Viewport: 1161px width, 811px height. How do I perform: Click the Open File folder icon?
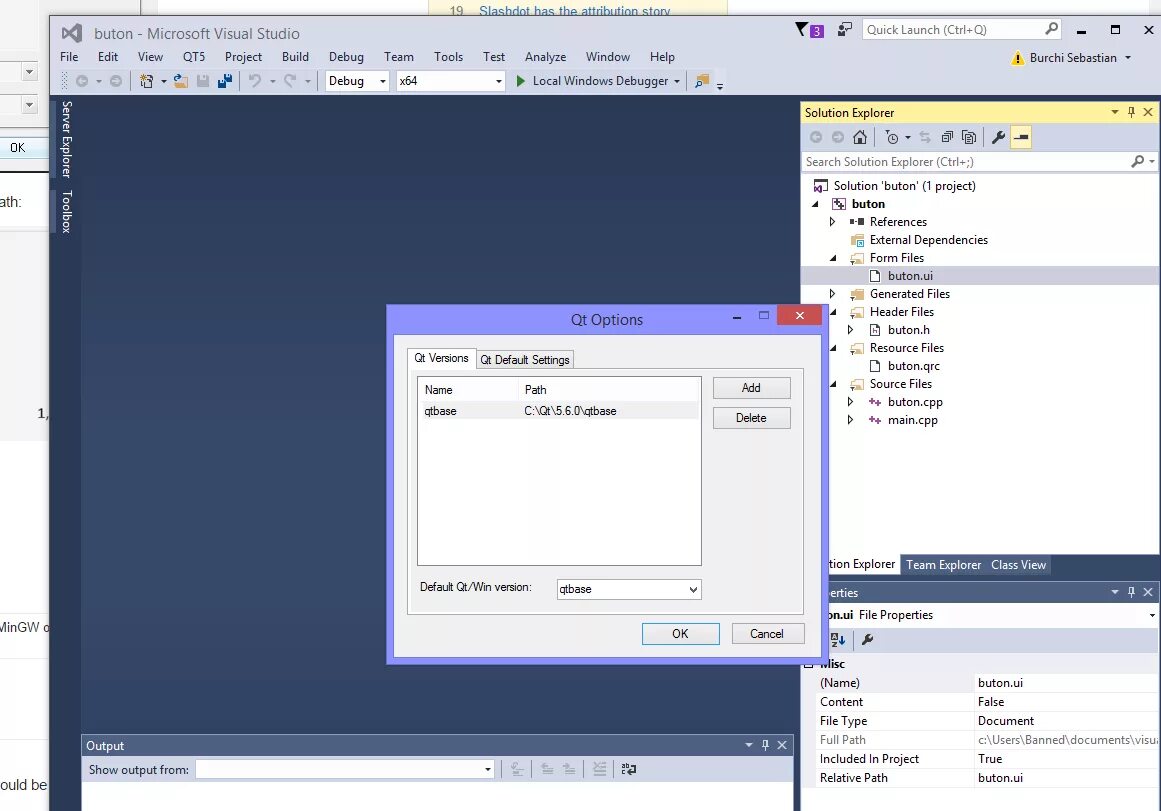[180, 81]
